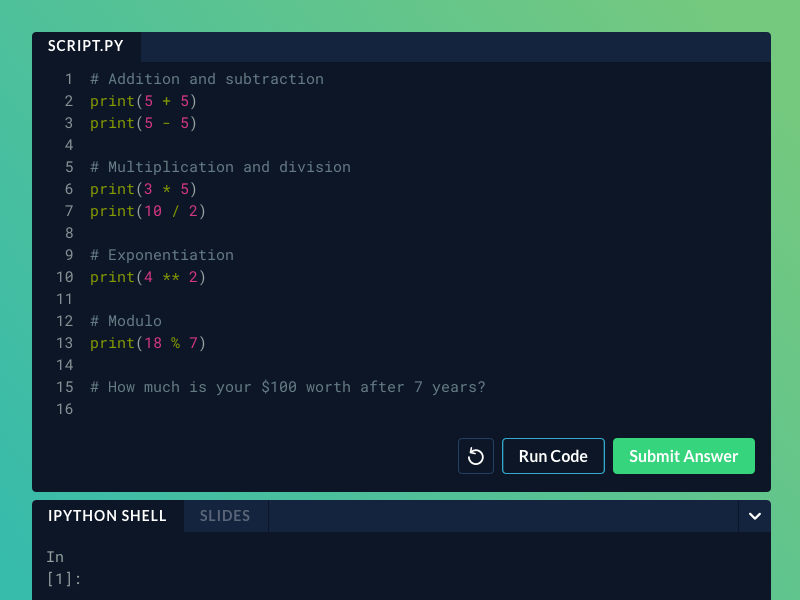The height and width of the screenshot is (600, 800).
Task: Collapse the shell panel using the chevron
Action: [x=755, y=517]
